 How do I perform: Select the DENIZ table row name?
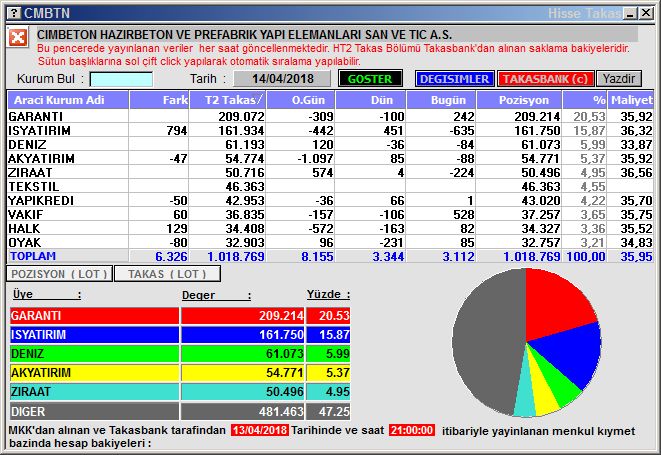click(27, 144)
